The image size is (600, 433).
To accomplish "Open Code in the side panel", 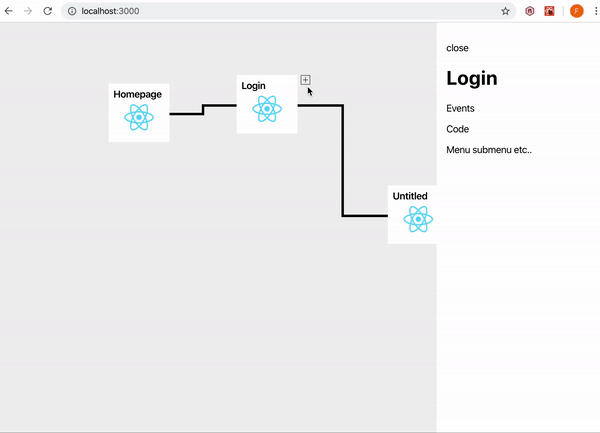I will [x=458, y=129].
